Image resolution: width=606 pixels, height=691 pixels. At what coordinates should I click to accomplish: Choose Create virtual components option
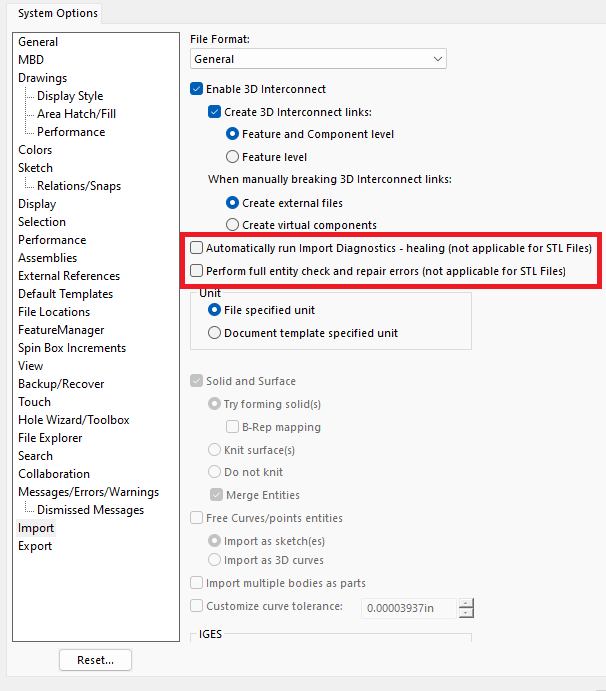point(232,225)
